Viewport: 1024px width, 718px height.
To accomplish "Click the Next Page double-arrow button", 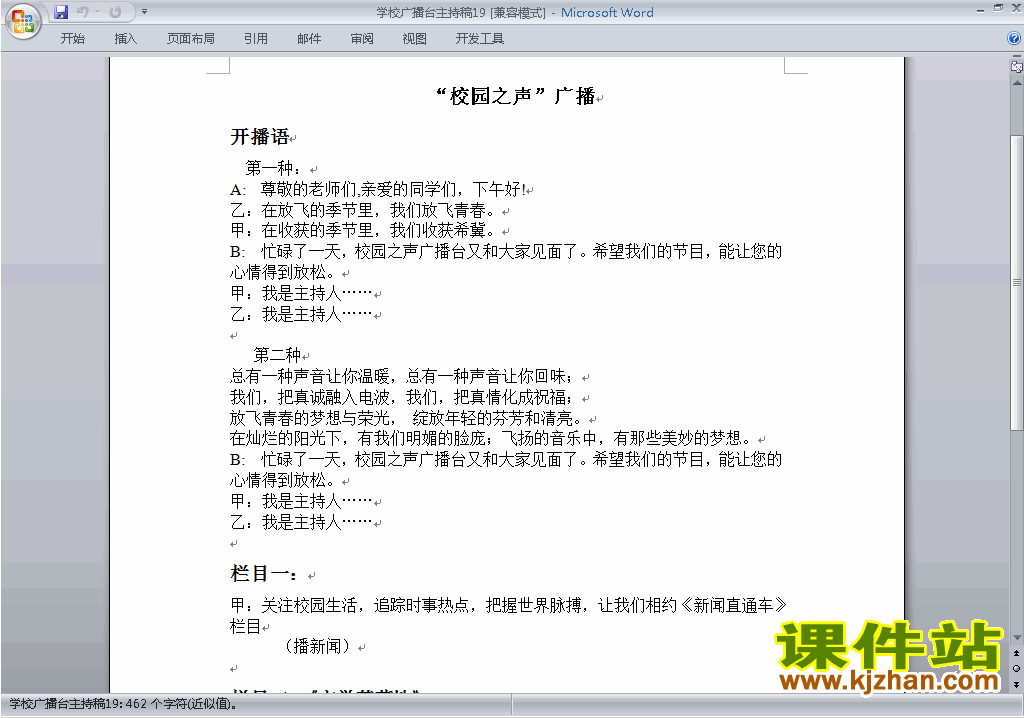I will coord(1016,684).
